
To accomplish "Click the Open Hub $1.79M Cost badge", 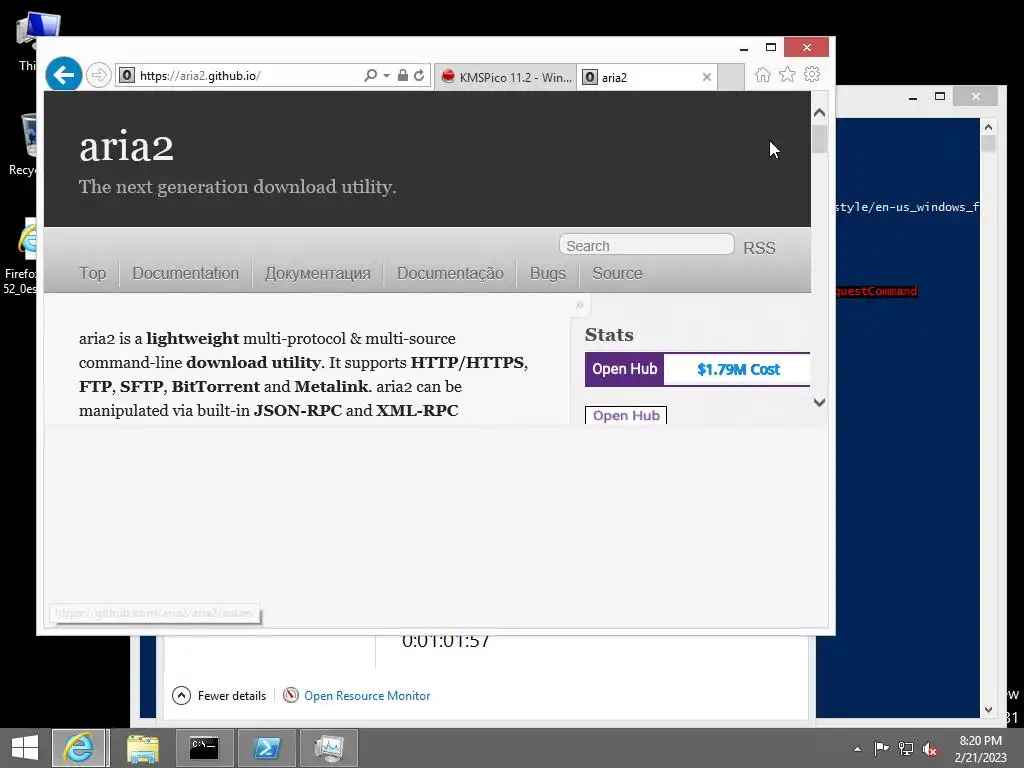I will 697,369.
